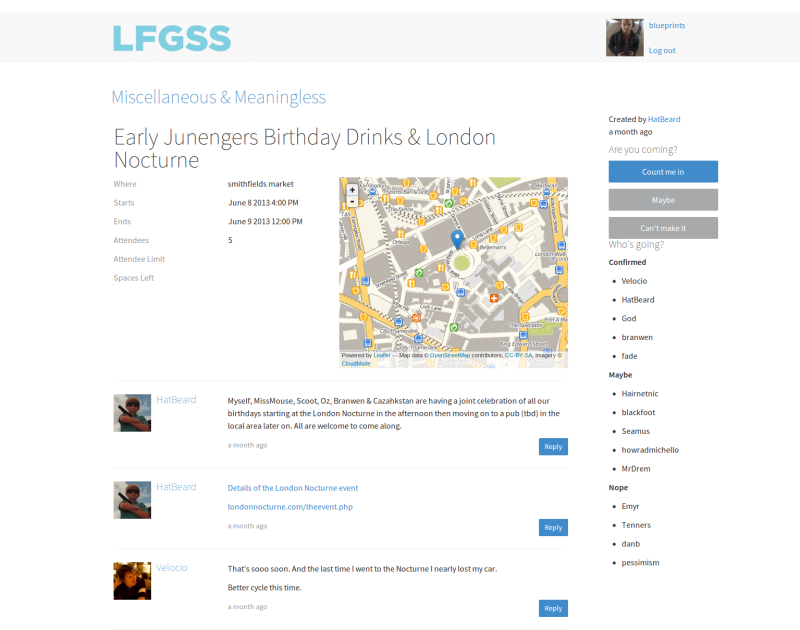
Task: Open londonnocturne.com/theevent.php link
Action: (x=290, y=507)
